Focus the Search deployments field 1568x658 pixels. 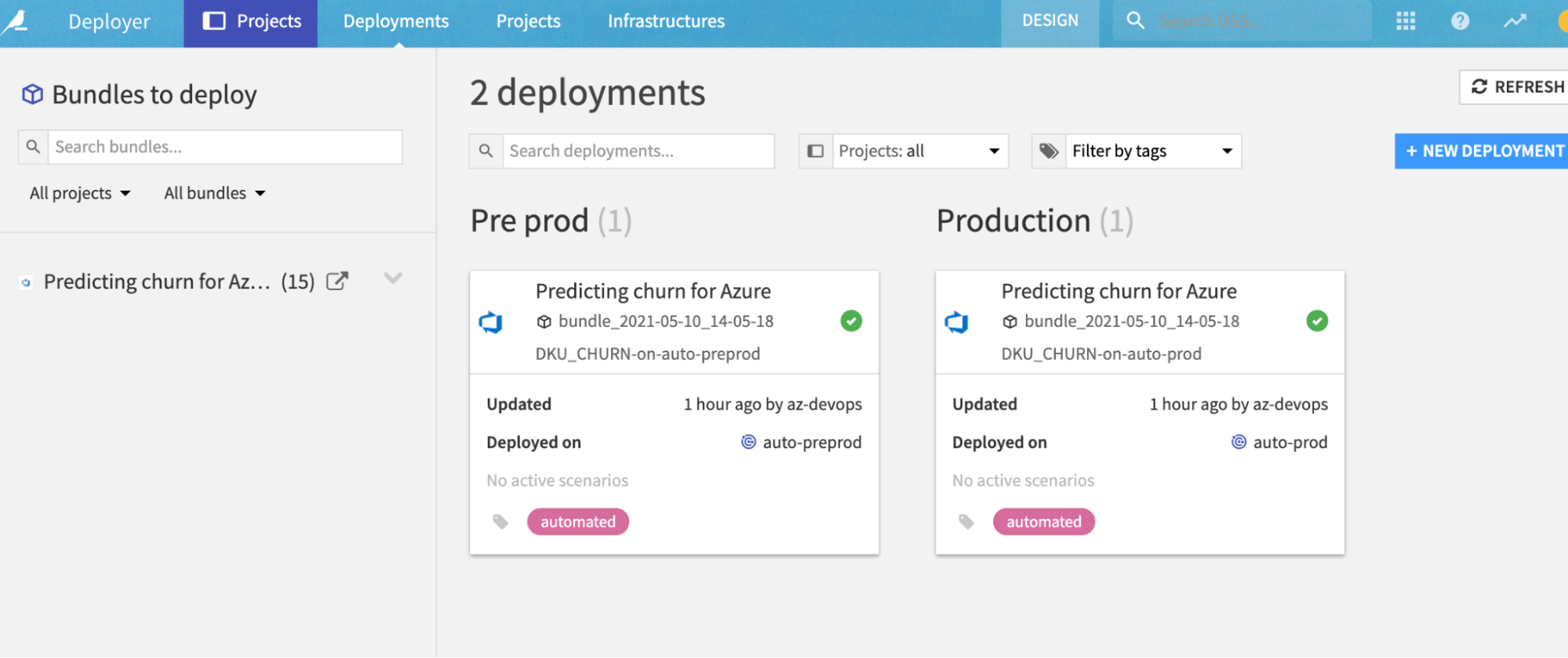[x=638, y=151]
